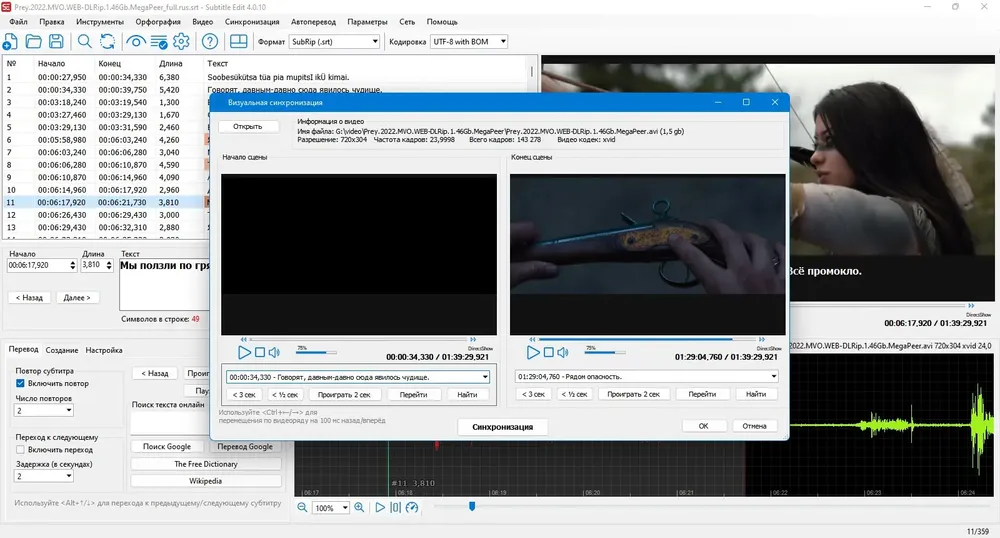Click the waveform position slider handle
This screenshot has width=1000, height=538.
tap(472, 506)
